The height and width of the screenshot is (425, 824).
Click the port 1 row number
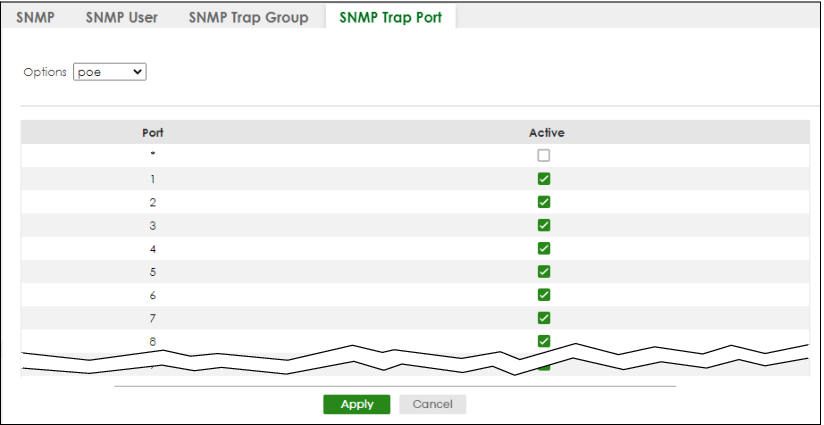pyautogui.click(x=153, y=179)
